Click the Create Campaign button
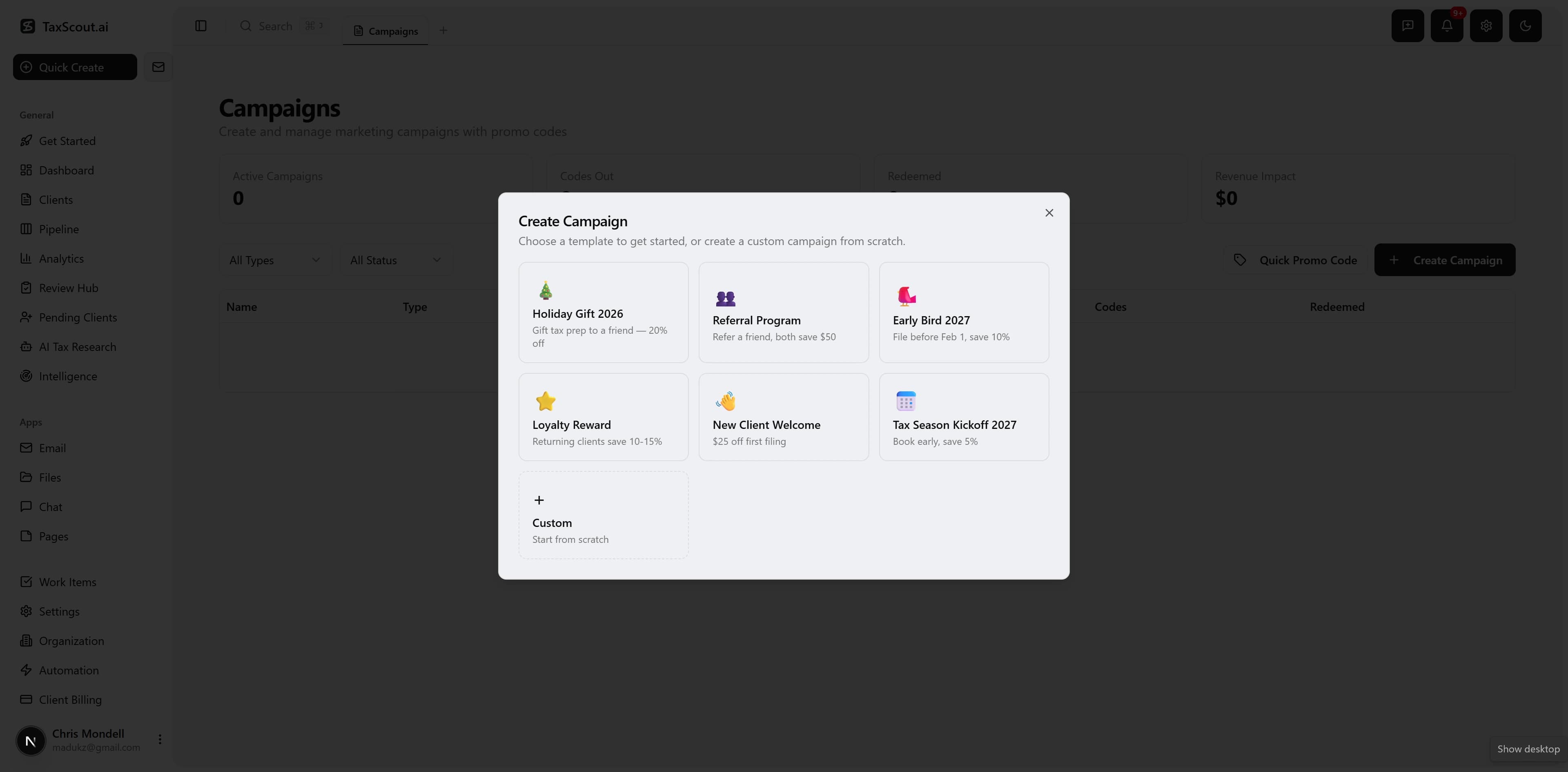 (1444, 260)
